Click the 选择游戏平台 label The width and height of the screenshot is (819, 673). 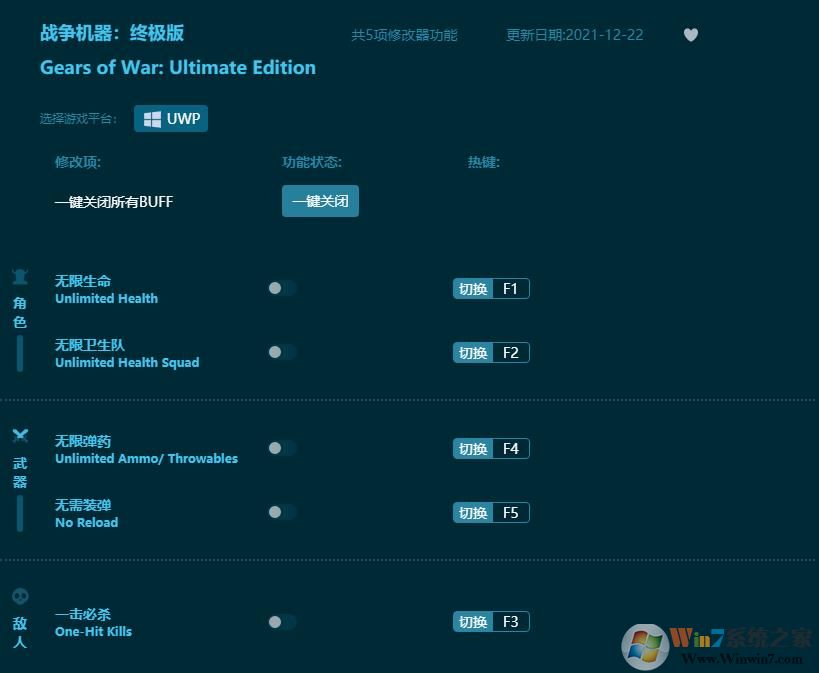click(x=78, y=119)
